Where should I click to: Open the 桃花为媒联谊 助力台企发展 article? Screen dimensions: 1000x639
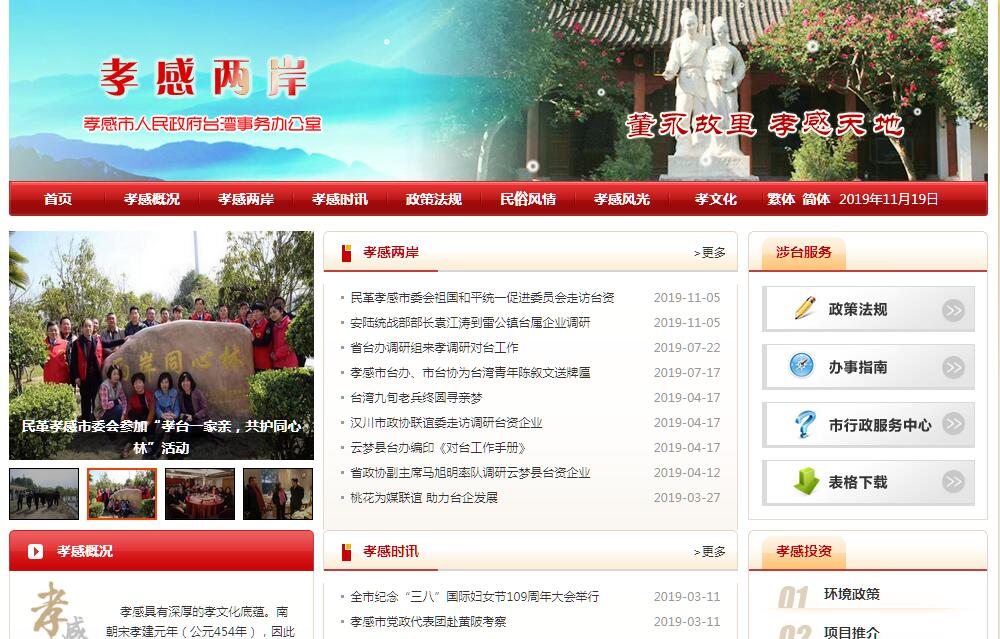pyautogui.click(x=424, y=498)
